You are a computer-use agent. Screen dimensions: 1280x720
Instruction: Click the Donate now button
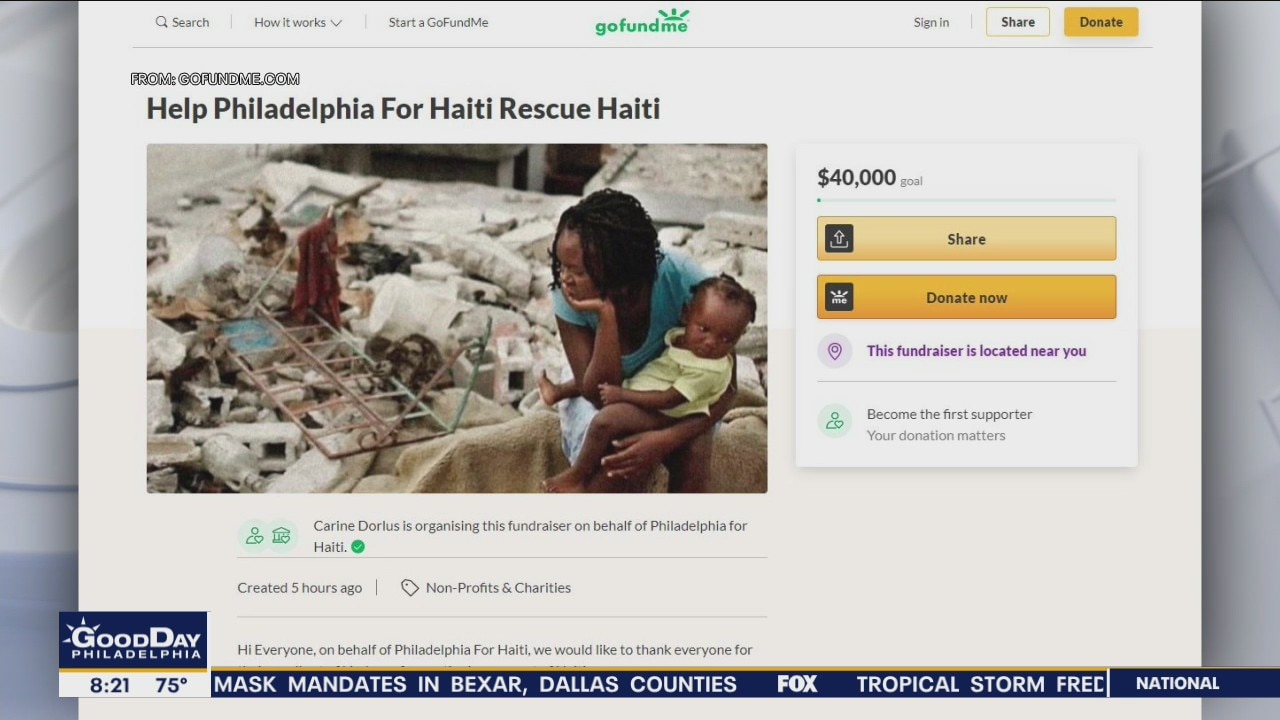(966, 297)
